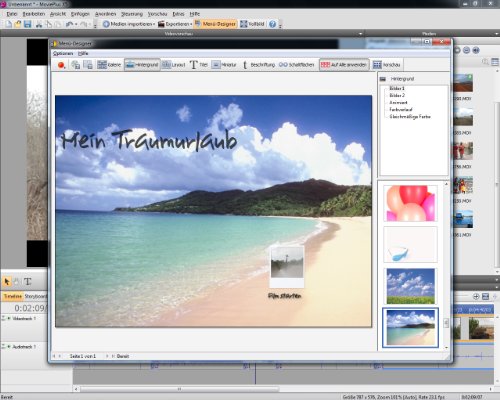This screenshot has height=400, width=500.
Task: Open the Optionen menu in Menü-Designer
Action: pos(63,53)
